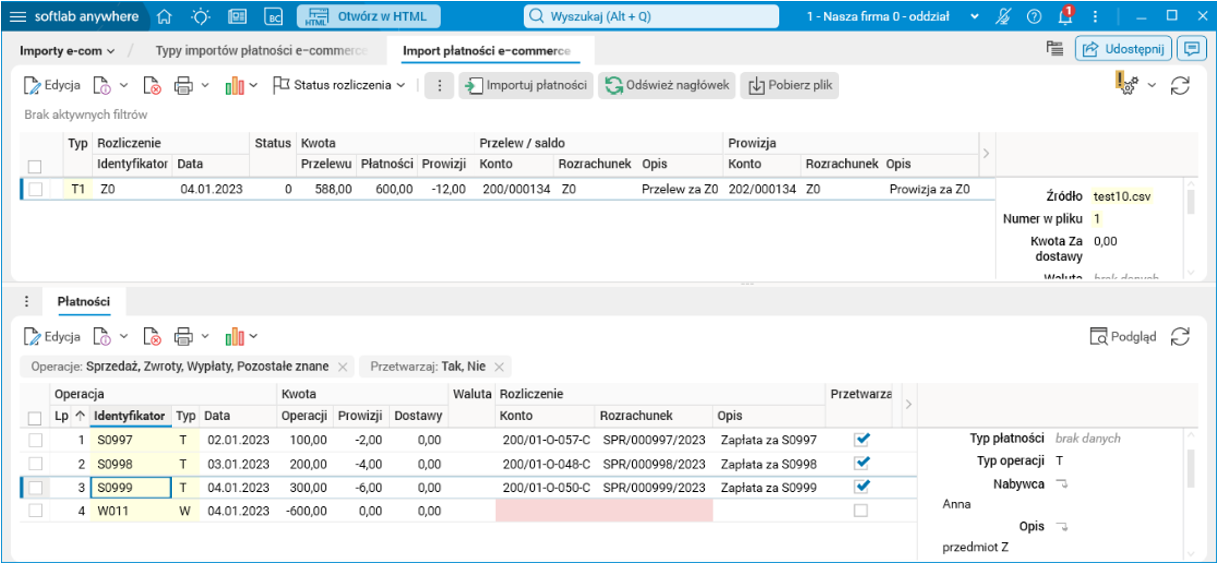Open the Płatności tab
This screenshot has width=1218, height=563.
(x=84, y=300)
